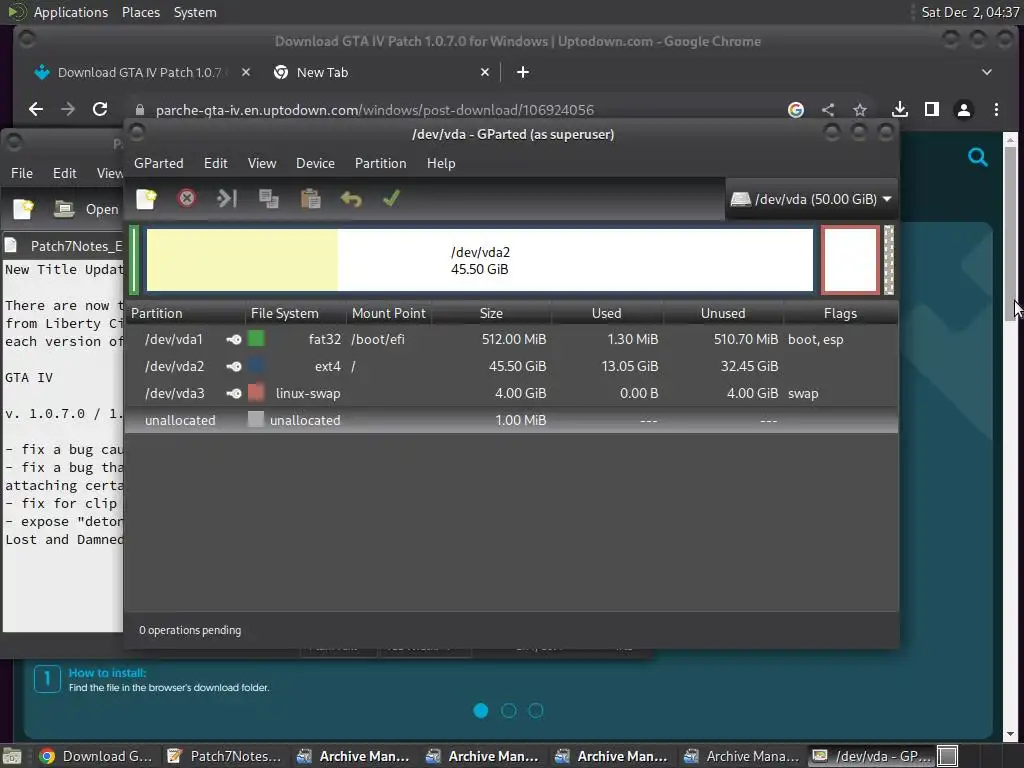
Task: Click the green fat32 color swatch
Action: point(256,338)
